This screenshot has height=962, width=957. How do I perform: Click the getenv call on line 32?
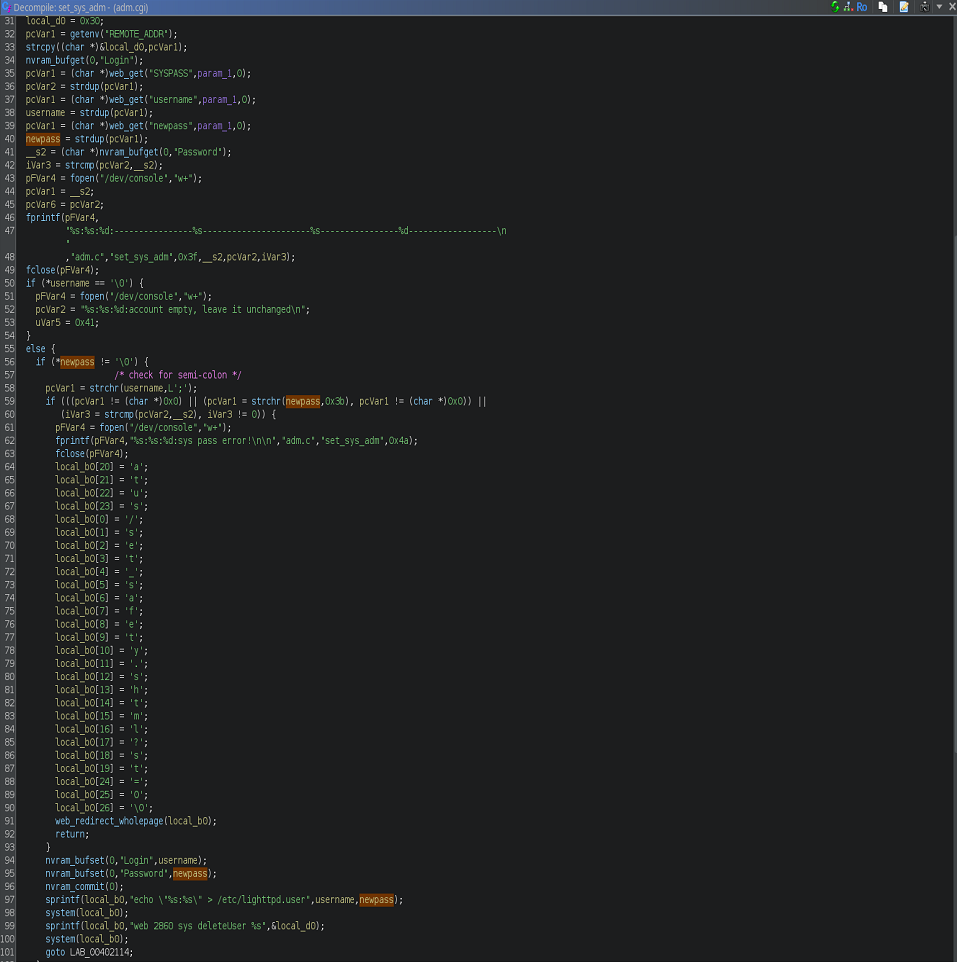84,34
